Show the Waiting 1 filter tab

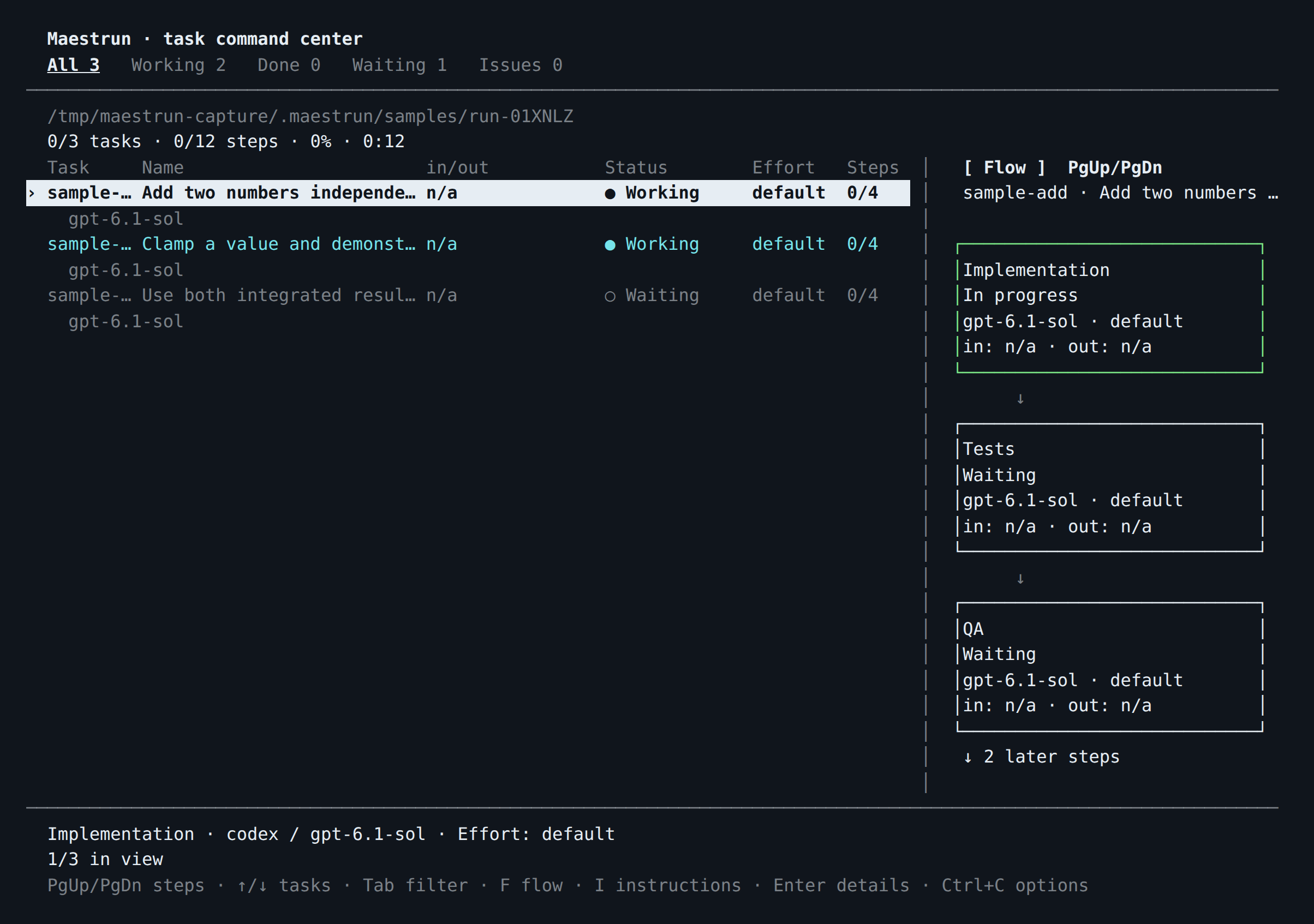point(399,65)
